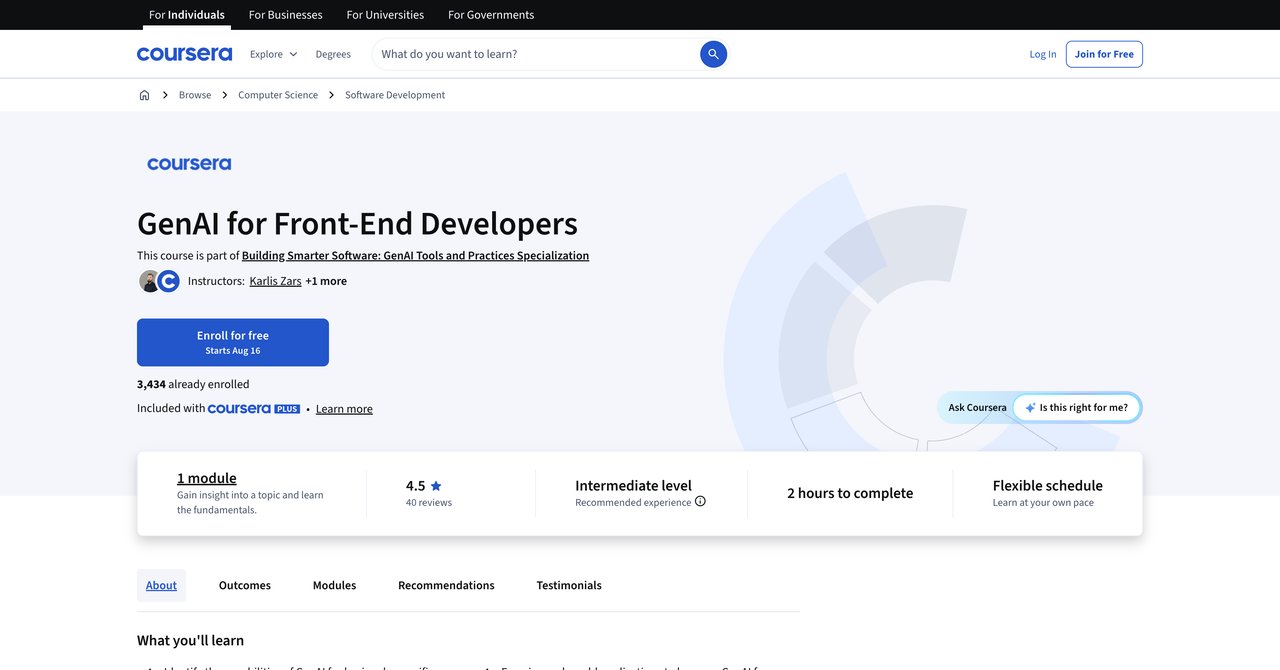This screenshot has width=1280, height=670.
Task: Click '2 hours to complete' text
Action: [850, 493]
